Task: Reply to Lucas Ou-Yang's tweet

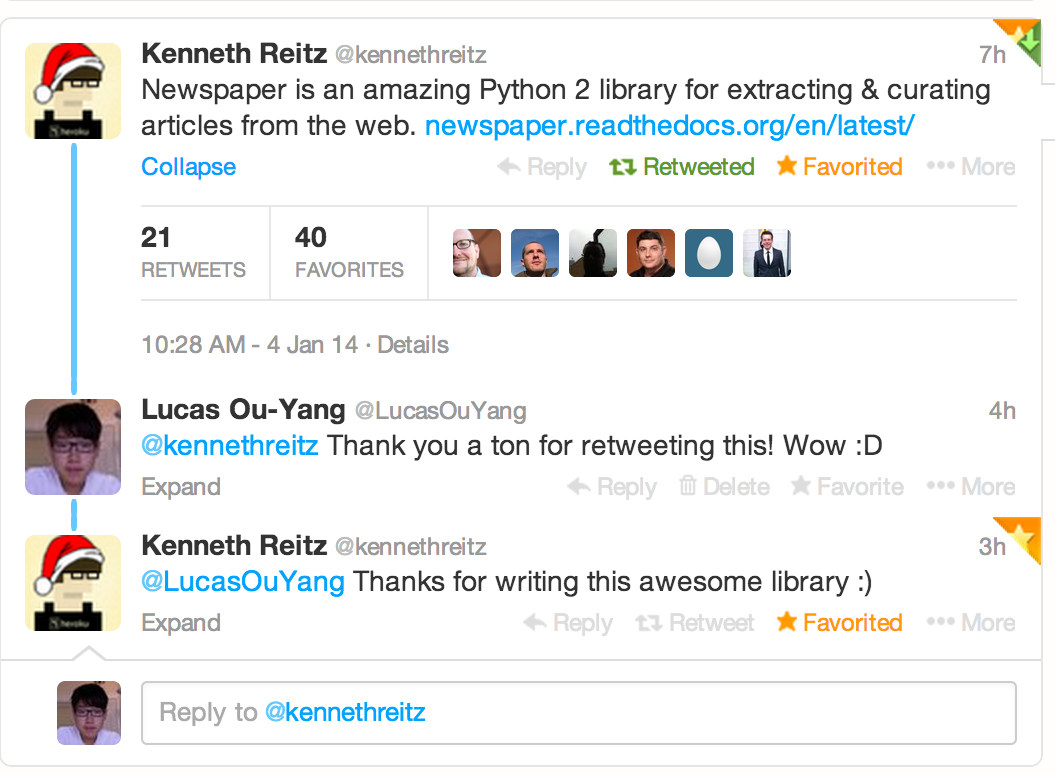Action: (612, 487)
